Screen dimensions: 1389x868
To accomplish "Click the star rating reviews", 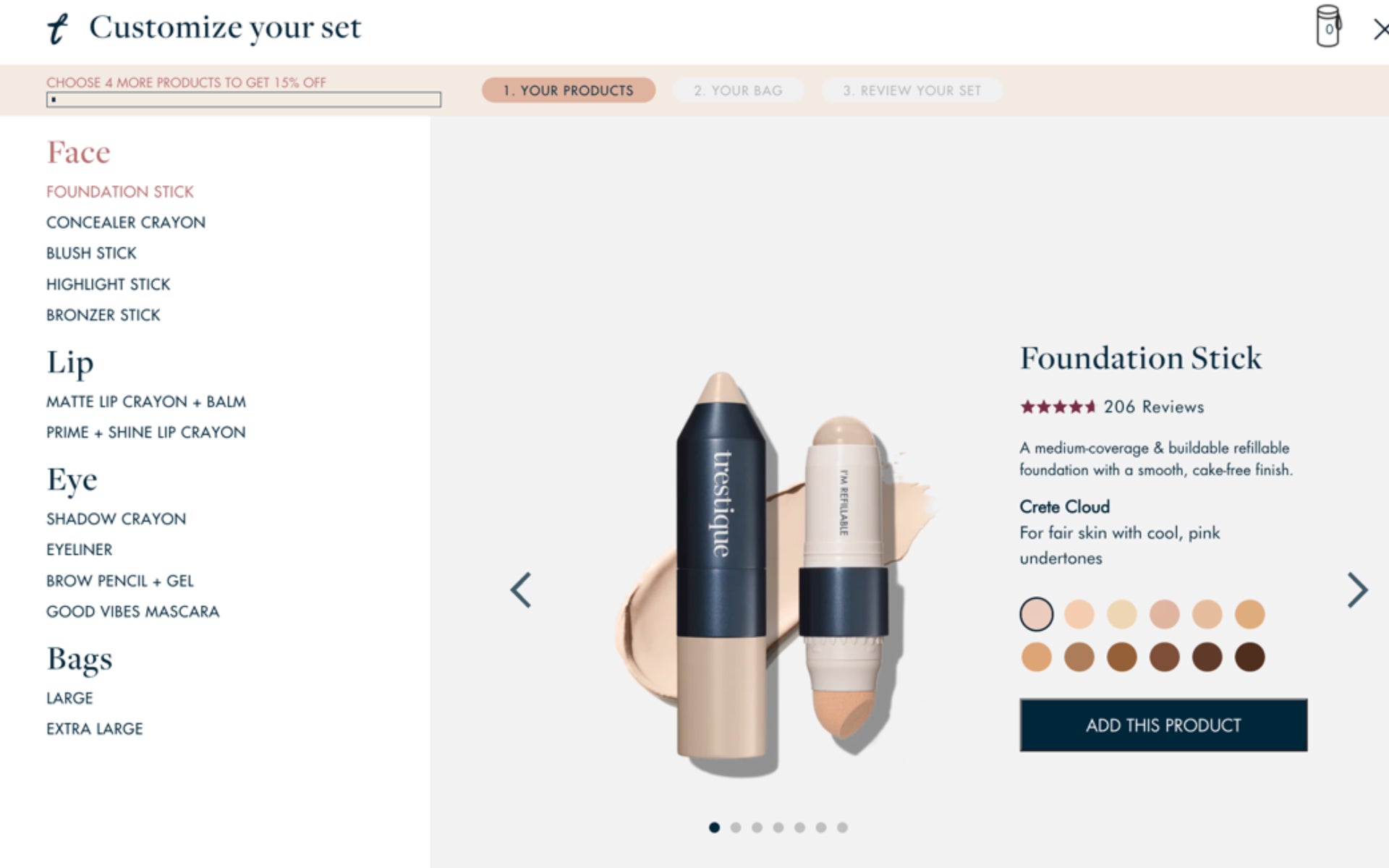I will [1111, 407].
